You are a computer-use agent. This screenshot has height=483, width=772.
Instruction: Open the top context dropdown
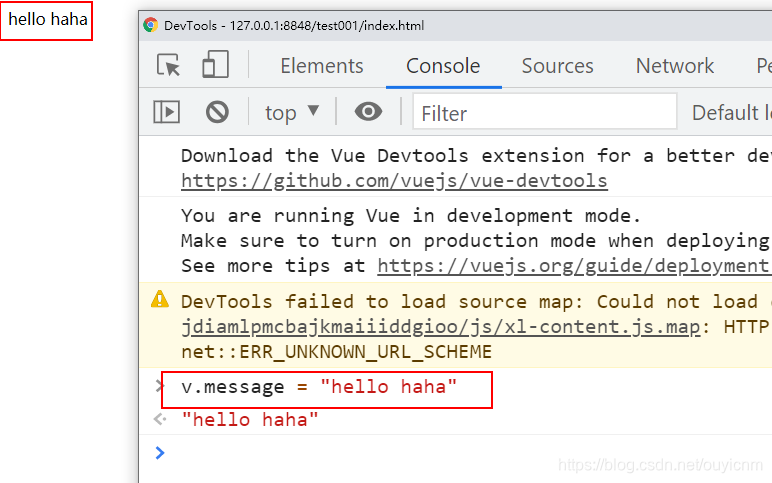292,113
